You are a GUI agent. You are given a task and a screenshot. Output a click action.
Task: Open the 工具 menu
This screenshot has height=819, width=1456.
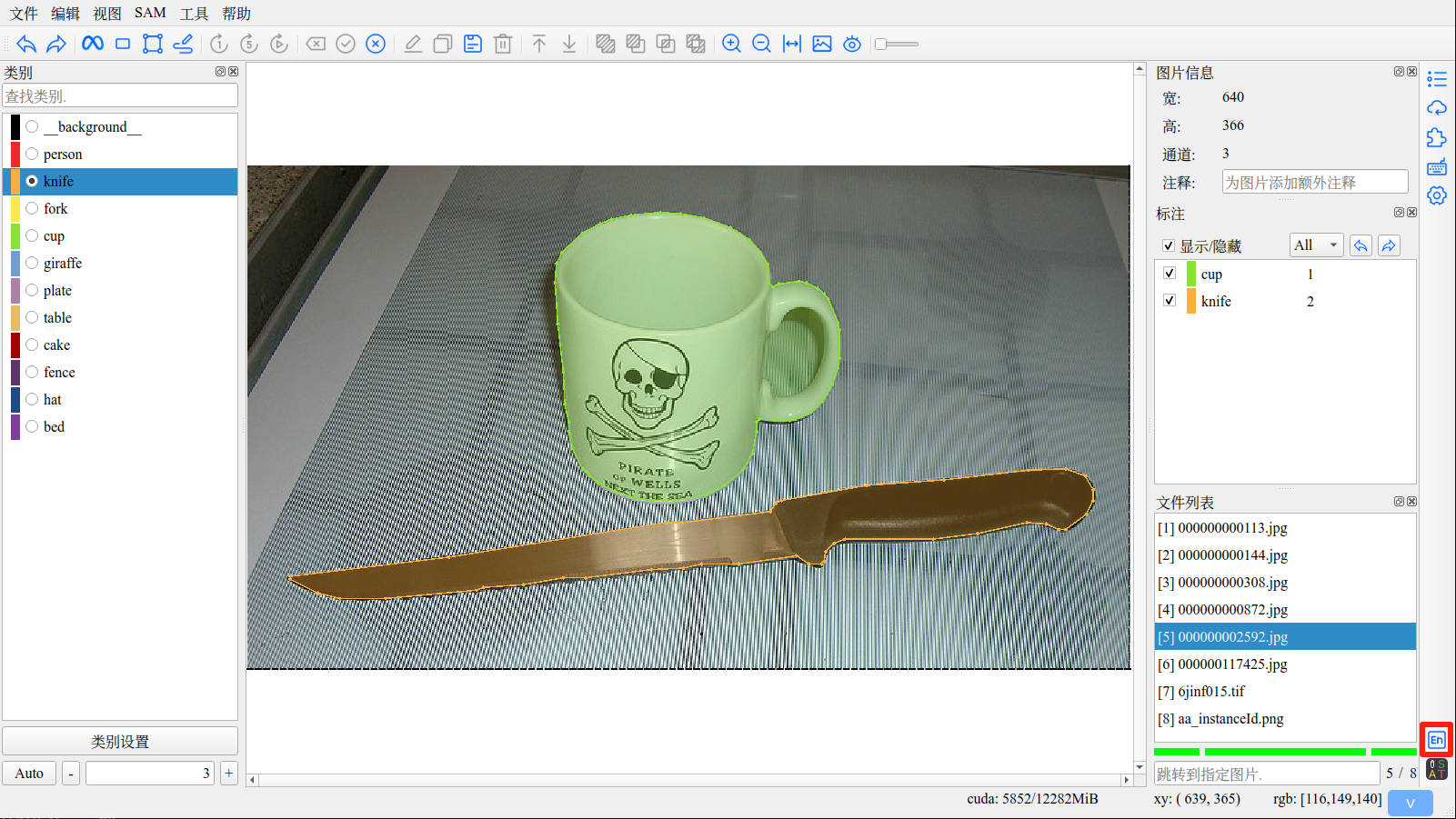click(x=194, y=13)
